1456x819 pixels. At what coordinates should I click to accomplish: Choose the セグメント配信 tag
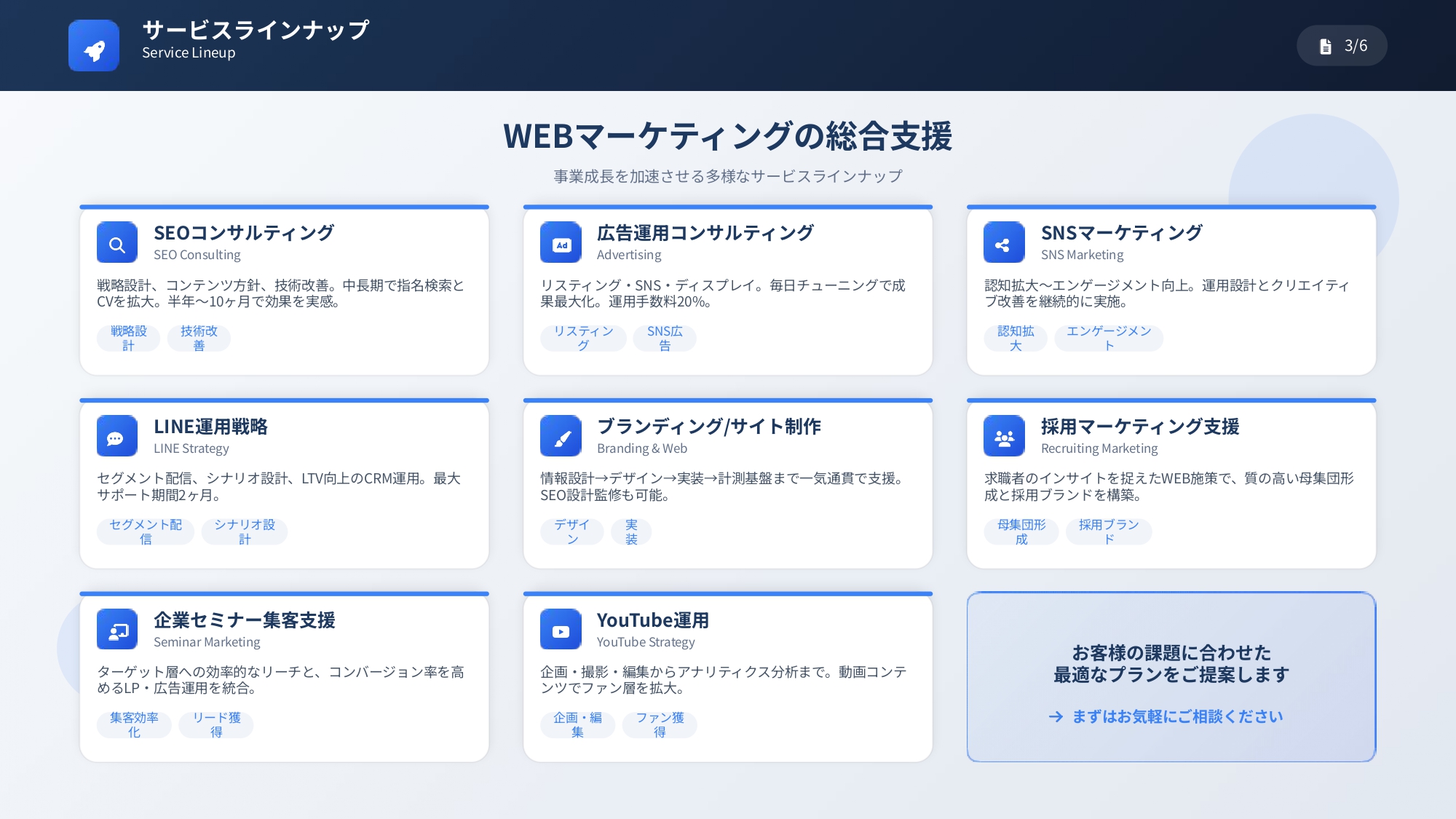click(x=146, y=532)
